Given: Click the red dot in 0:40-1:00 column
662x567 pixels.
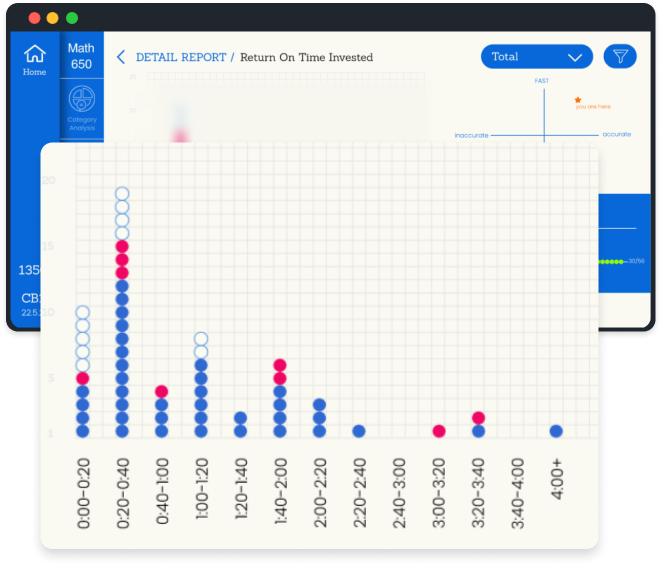Looking at the screenshot, I should tap(162, 391).
